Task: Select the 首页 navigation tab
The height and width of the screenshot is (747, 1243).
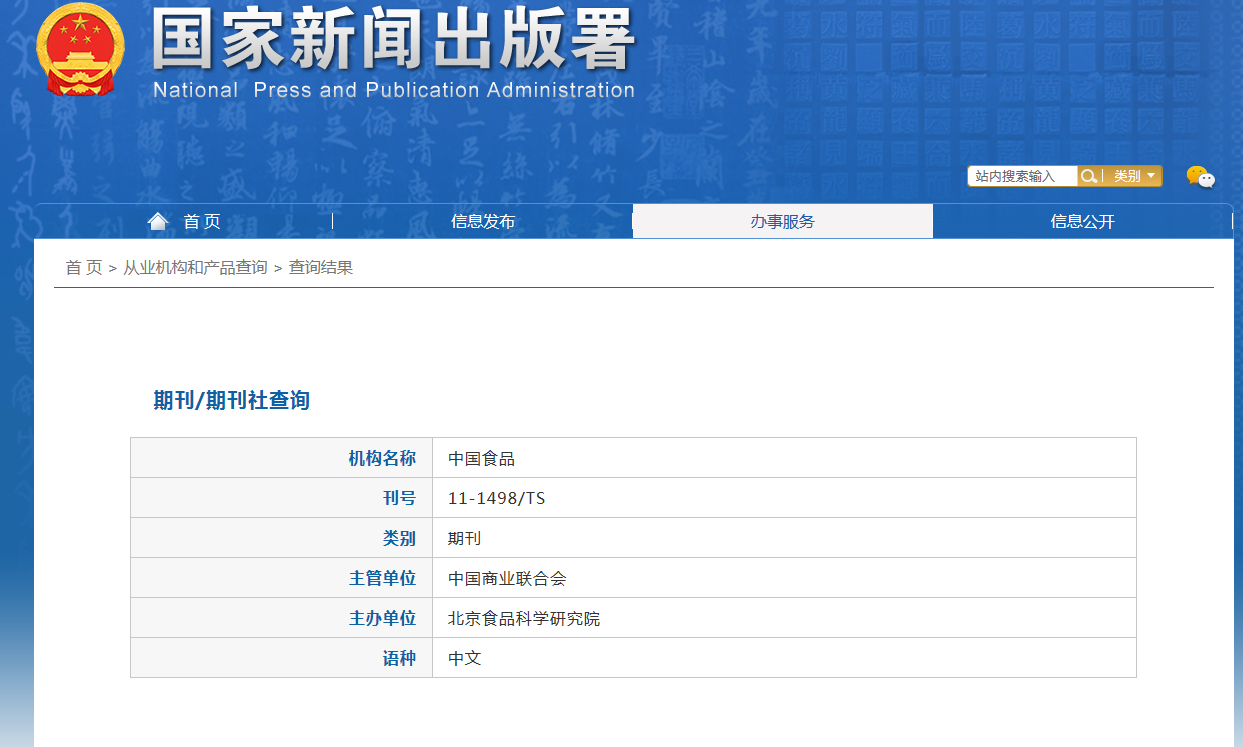Action: [203, 221]
